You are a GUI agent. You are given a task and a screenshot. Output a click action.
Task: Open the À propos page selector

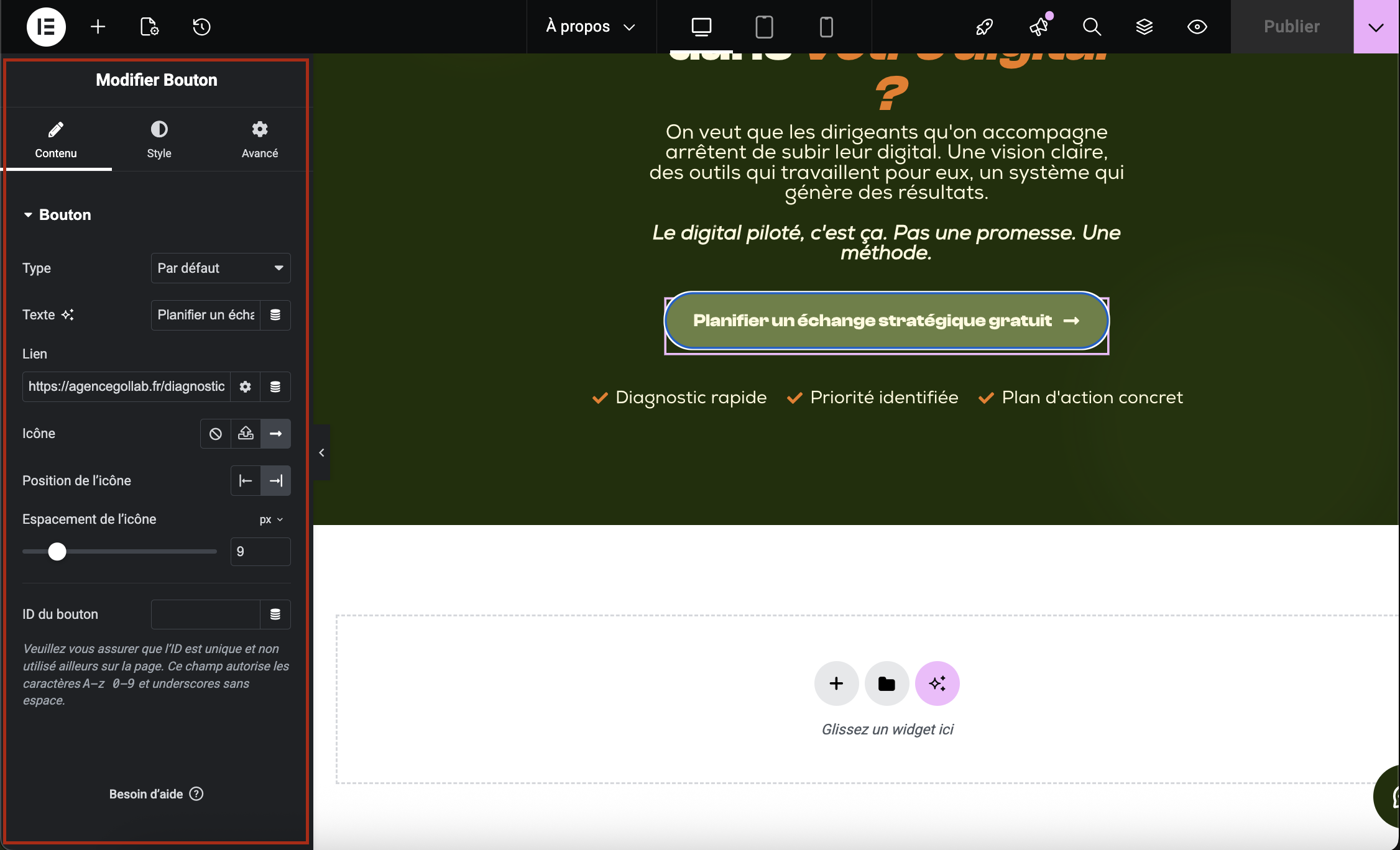pyautogui.click(x=591, y=27)
